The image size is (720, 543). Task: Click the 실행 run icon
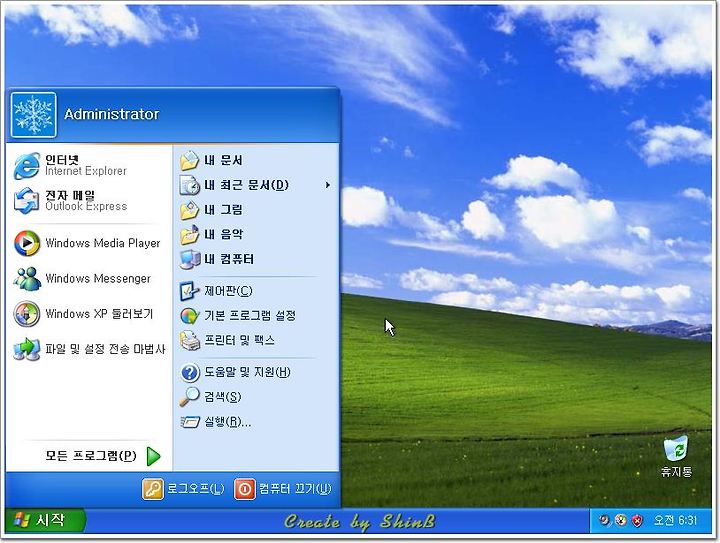[190, 421]
